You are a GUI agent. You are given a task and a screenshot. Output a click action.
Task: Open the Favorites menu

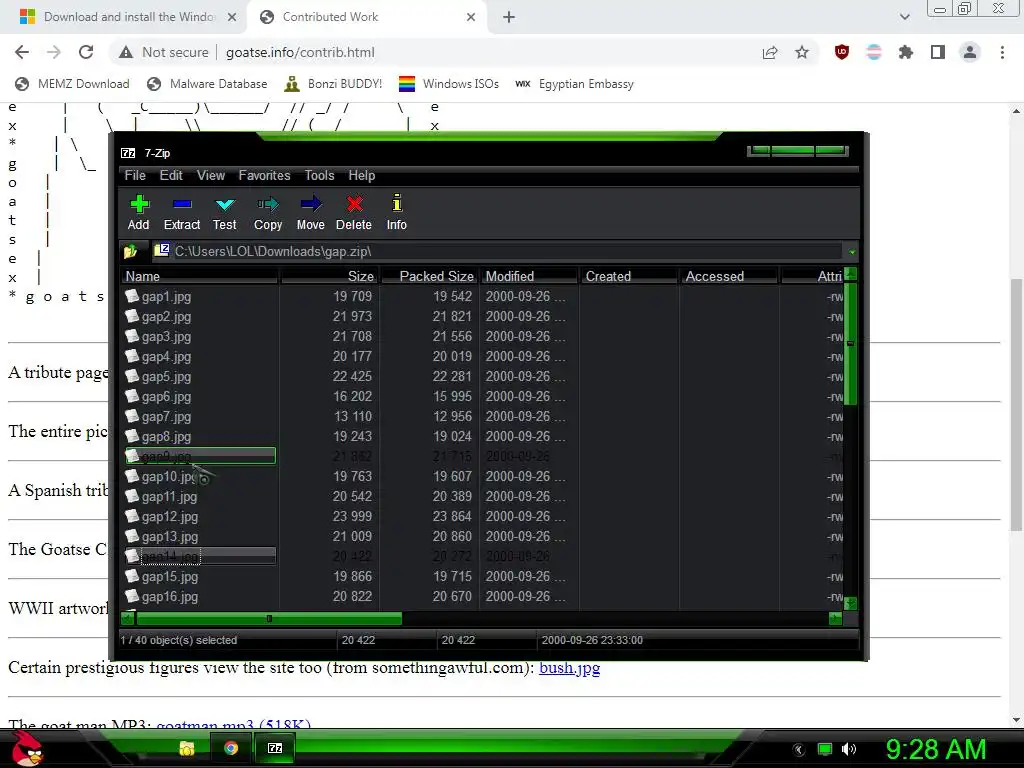click(x=264, y=176)
